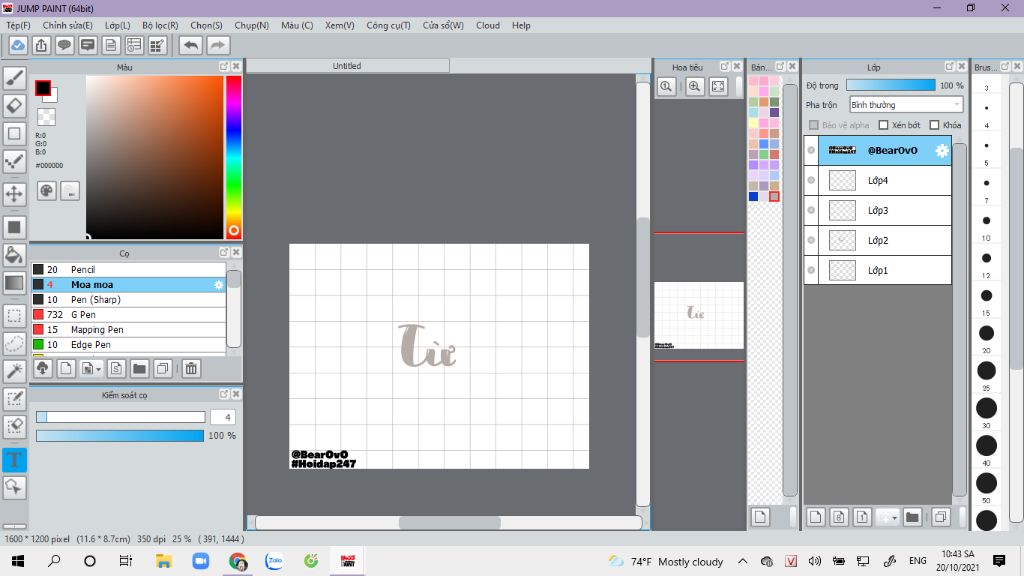Click the layer folder icon in Layer panel
Screen dimensions: 1024x576
tap(912, 517)
